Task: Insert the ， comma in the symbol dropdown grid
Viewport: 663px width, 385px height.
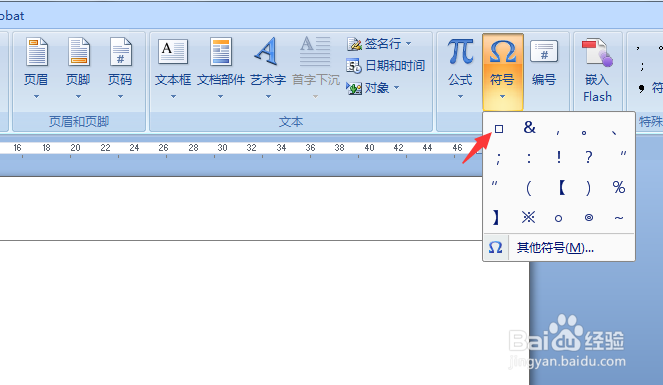Action: pyautogui.click(x=559, y=132)
